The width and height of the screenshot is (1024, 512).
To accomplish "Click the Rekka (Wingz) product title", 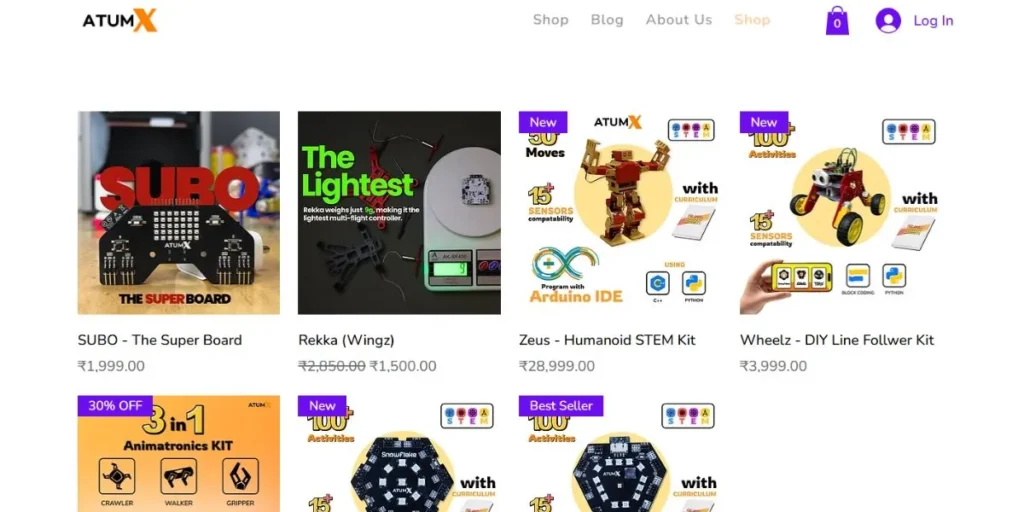I will (x=346, y=340).
